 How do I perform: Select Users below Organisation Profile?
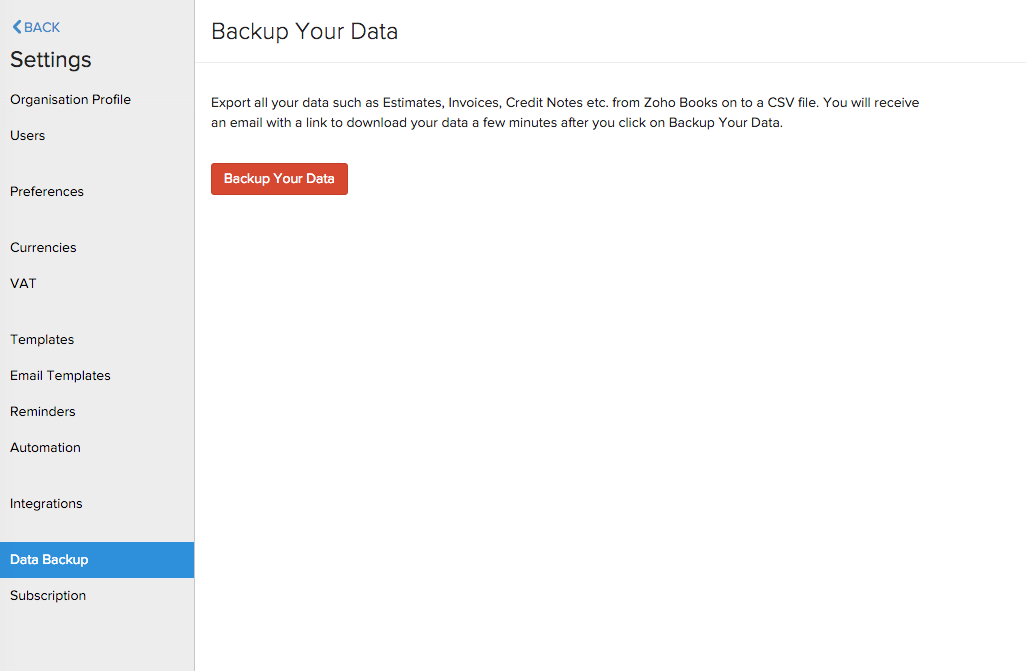[x=27, y=135]
